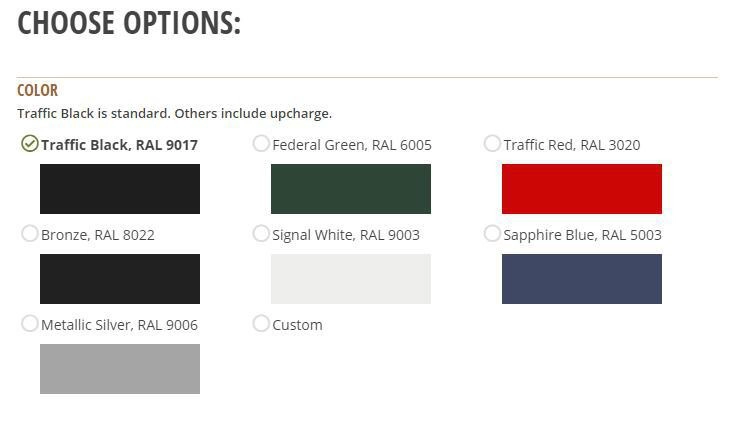The image size is (736, 426).
Task: Click the brown COLOR section title
Action: point(38,90)
